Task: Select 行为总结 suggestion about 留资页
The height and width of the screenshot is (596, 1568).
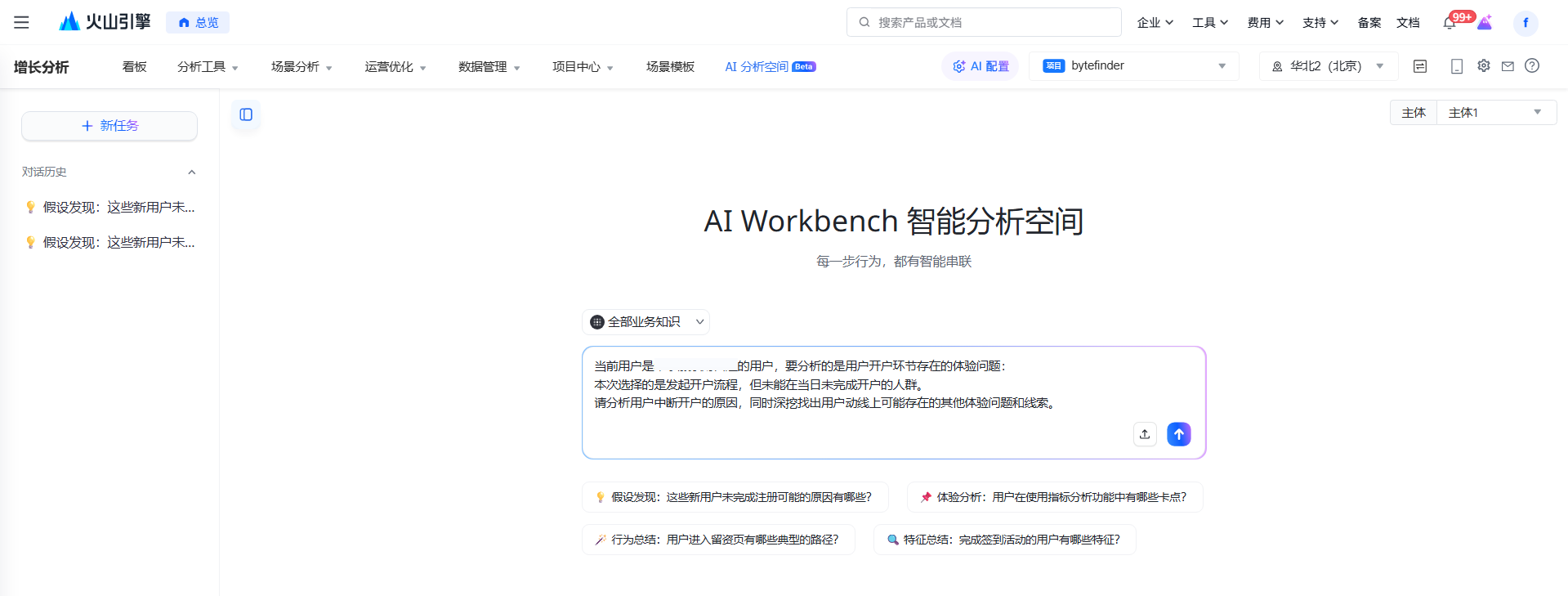Action: coord(718,540)
